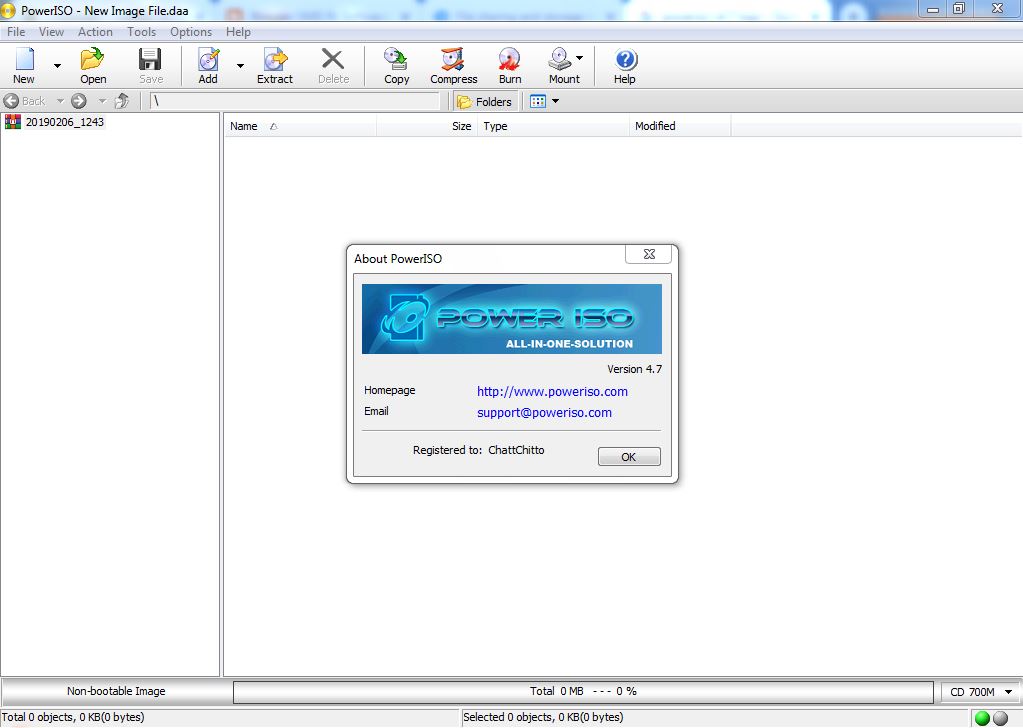This screenshot has width=1023, height=728.
Task: Click the green status indicator light
Action: (x=982, y=718)
